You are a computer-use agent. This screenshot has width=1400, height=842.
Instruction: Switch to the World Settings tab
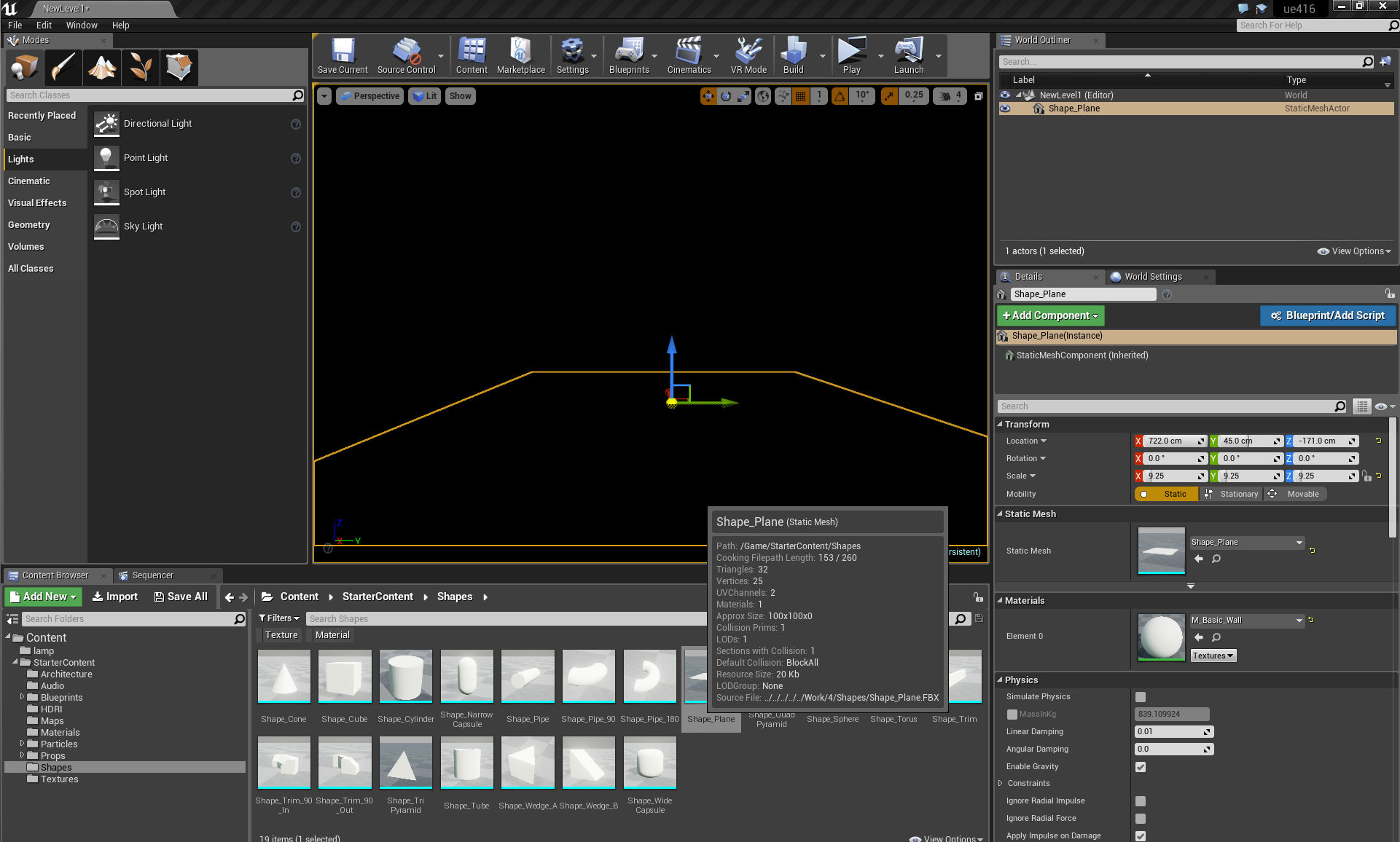[x=1152, y=277]
